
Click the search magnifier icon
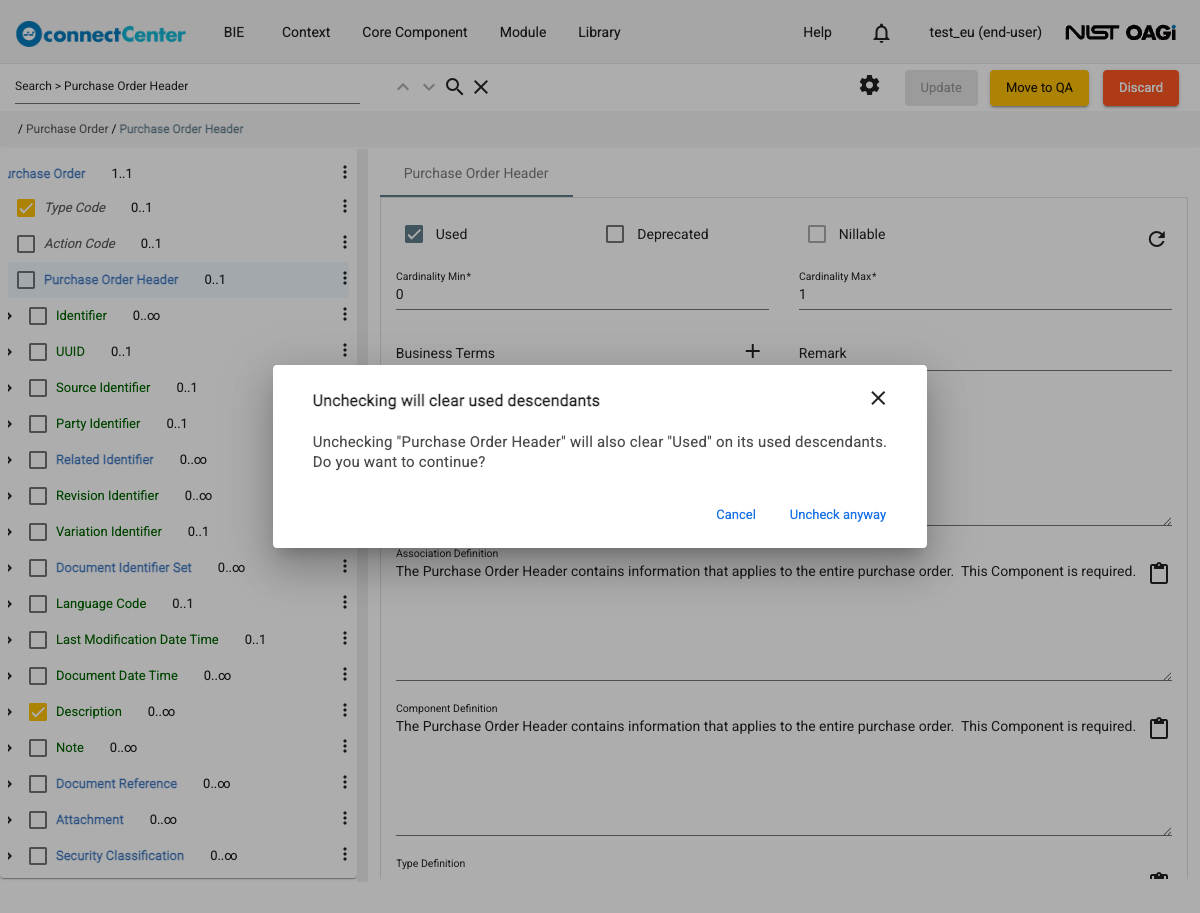click(454, 87)
